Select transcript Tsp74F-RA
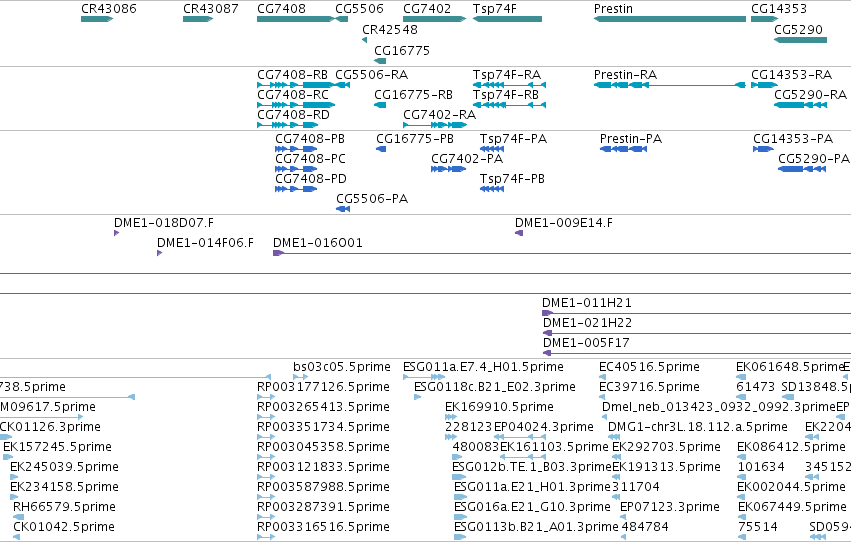This screenshot has width=851, height=542. [x=509, y=85]
